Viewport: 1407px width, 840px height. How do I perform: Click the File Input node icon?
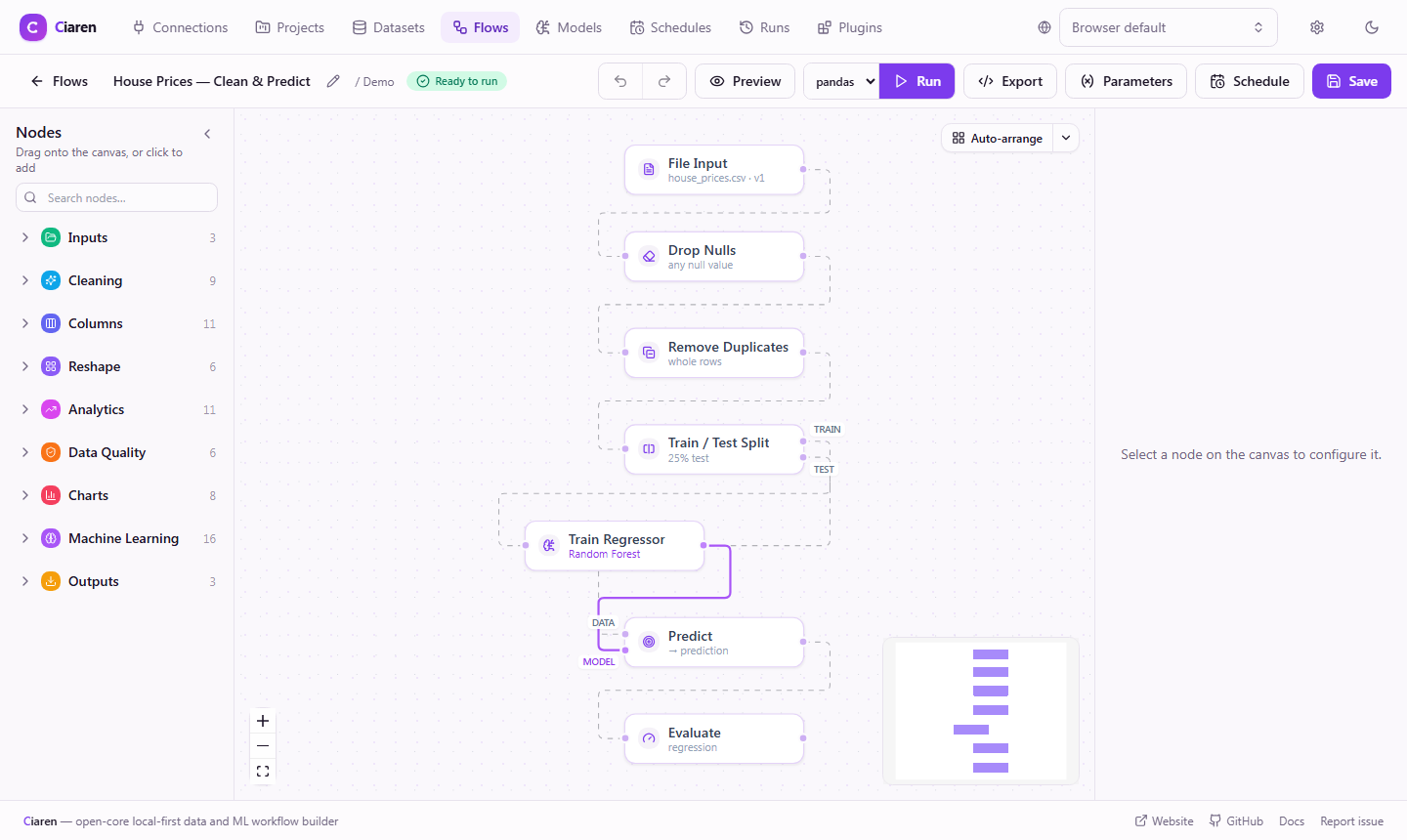(x=649, y=170)
